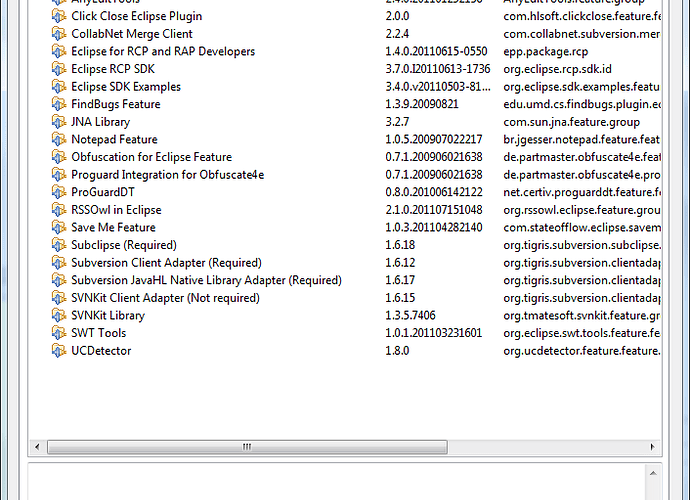Select the UCDetector name
690x500 pixels.
tap(101, 351)
